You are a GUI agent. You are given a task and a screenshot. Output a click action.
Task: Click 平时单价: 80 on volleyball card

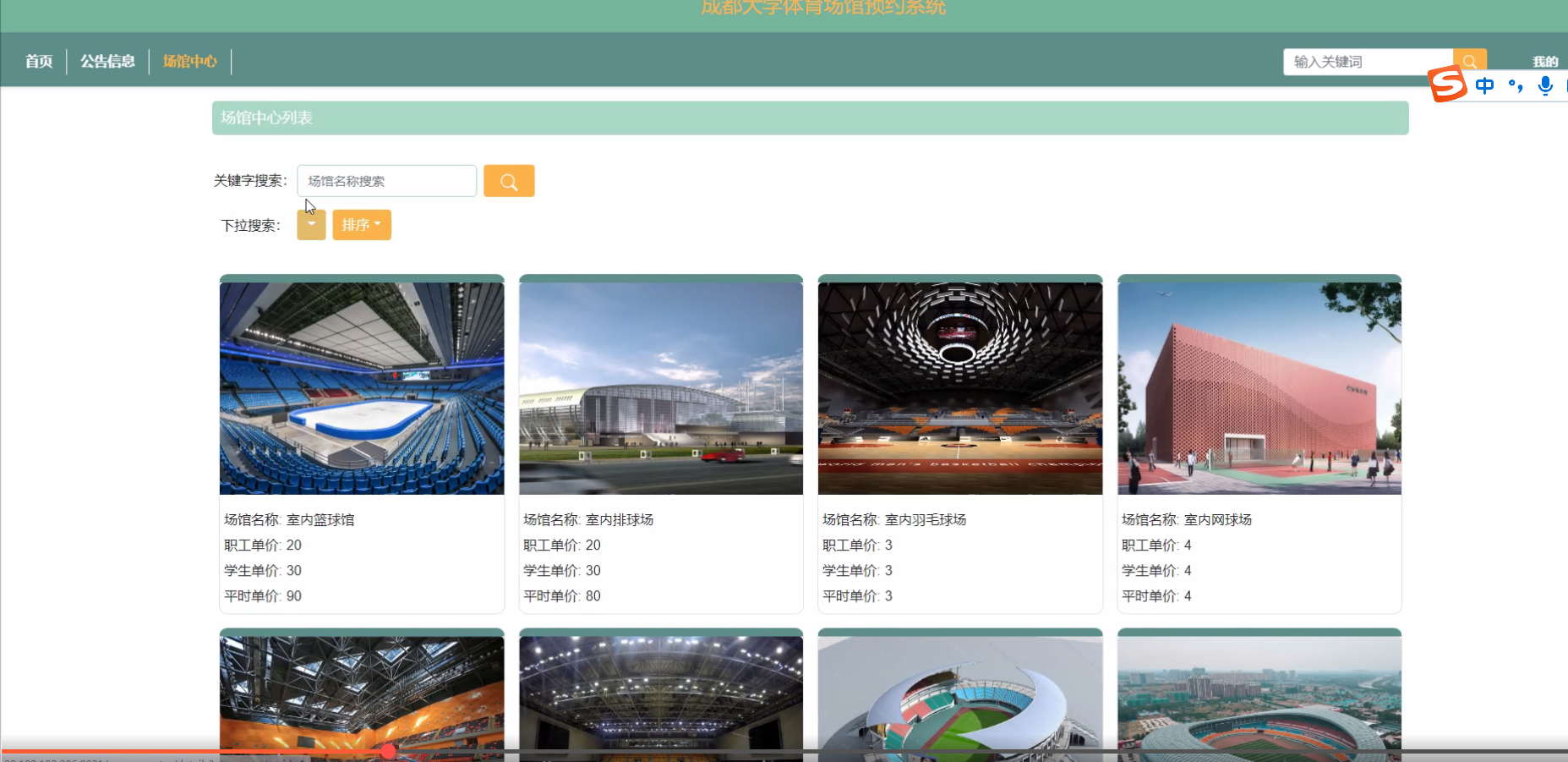[562, 596]
